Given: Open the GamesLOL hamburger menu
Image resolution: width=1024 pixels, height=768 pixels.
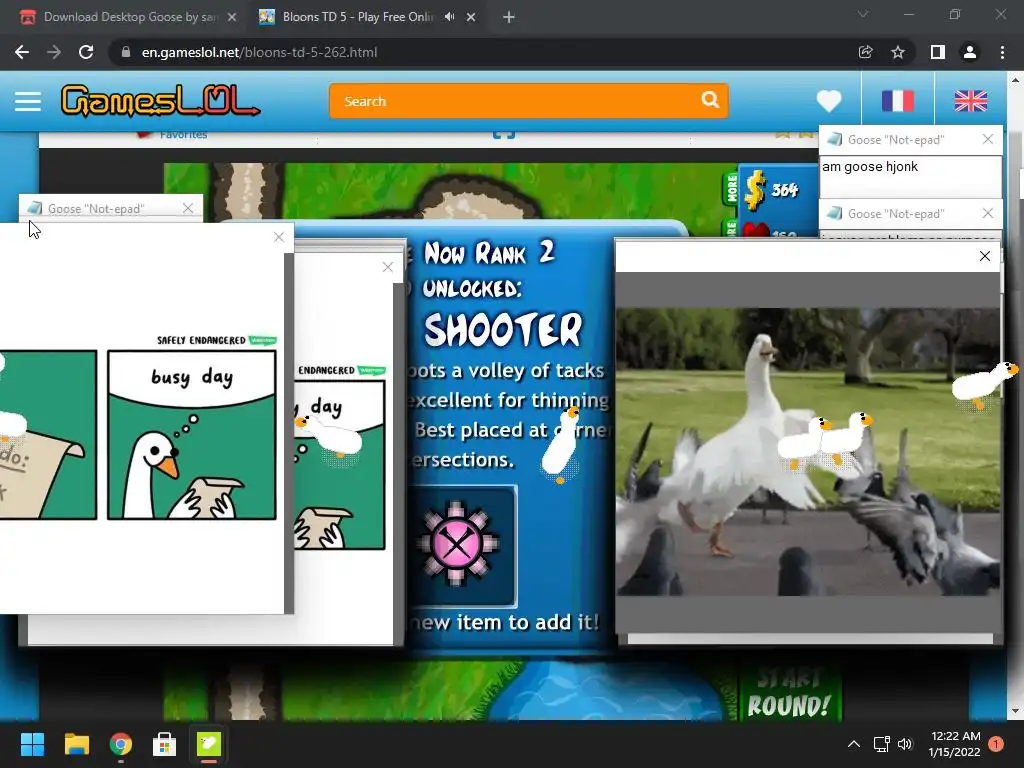Looking at the screenshot, I should pos(28,101).
